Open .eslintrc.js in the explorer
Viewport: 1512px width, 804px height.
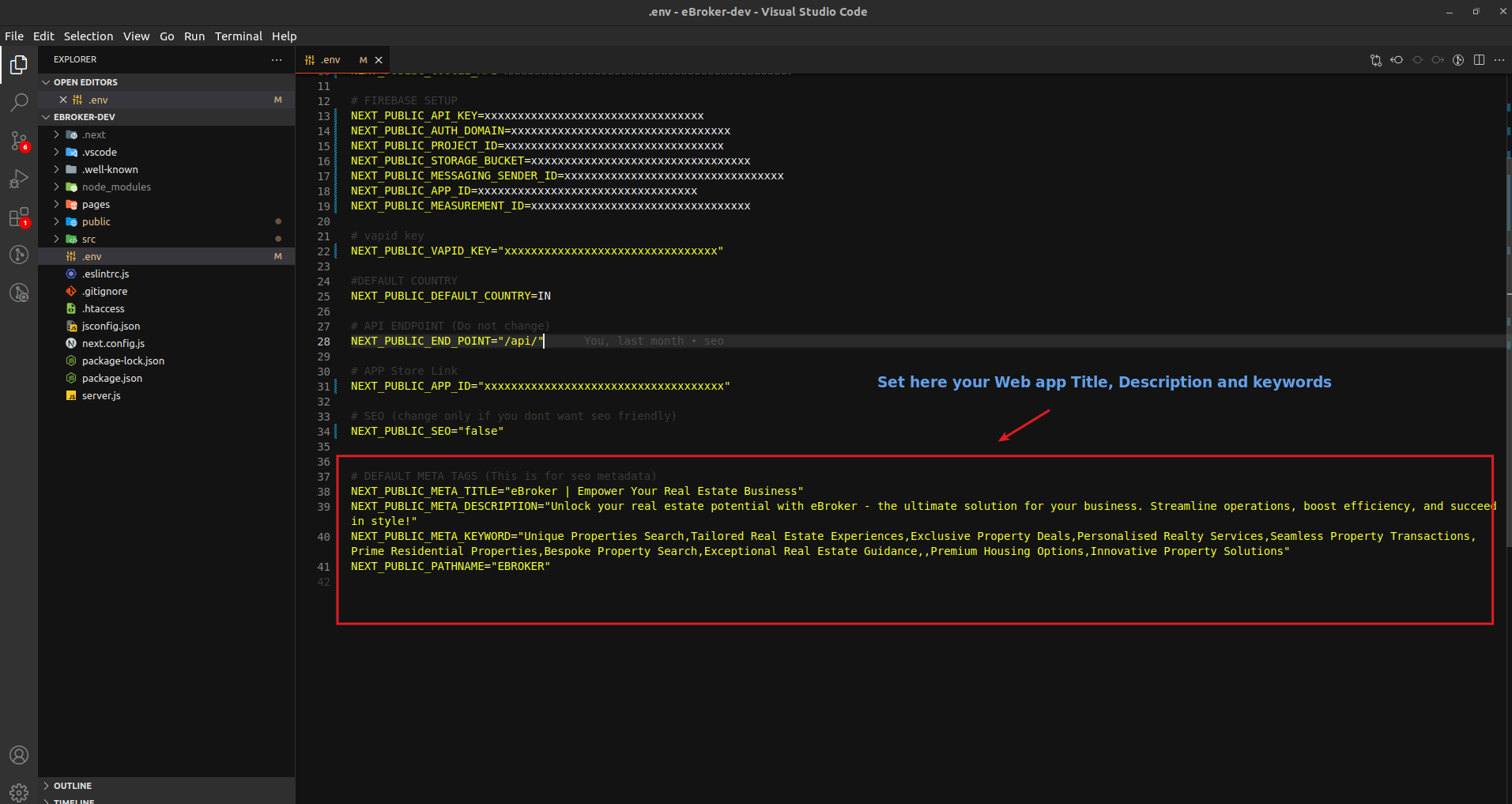click(166, 274)
